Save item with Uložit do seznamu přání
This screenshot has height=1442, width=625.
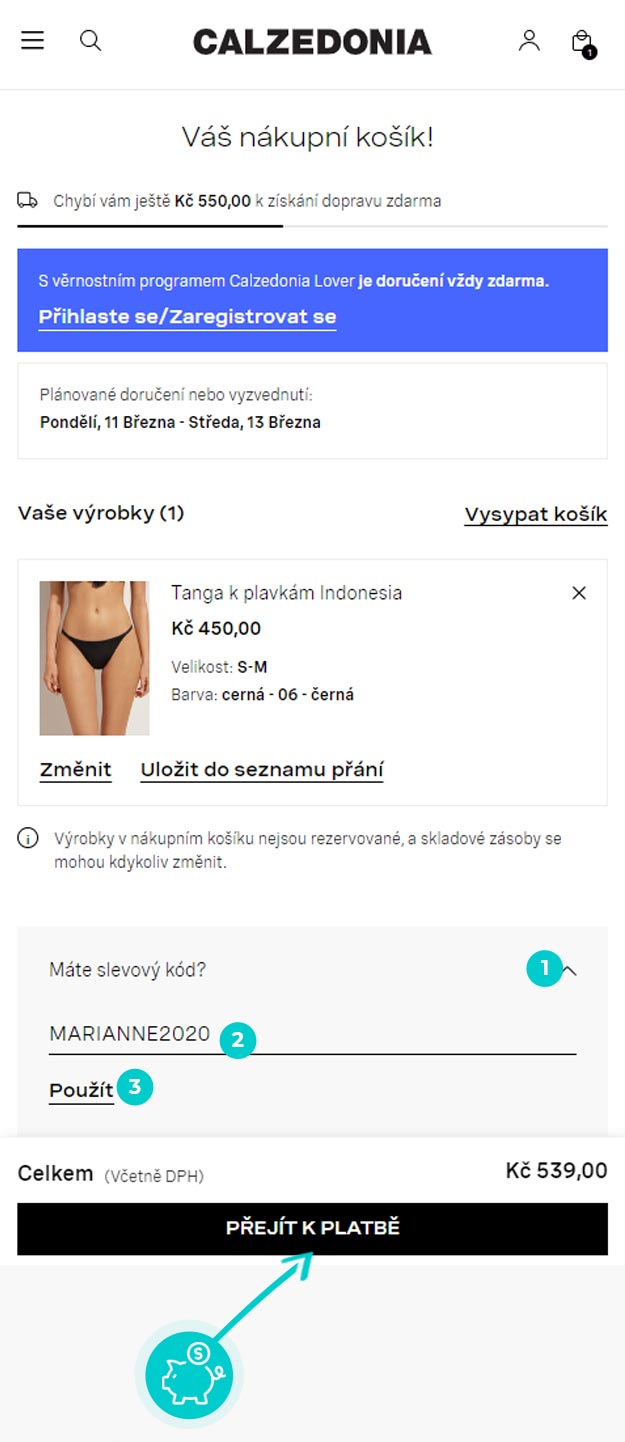(262, 770)
